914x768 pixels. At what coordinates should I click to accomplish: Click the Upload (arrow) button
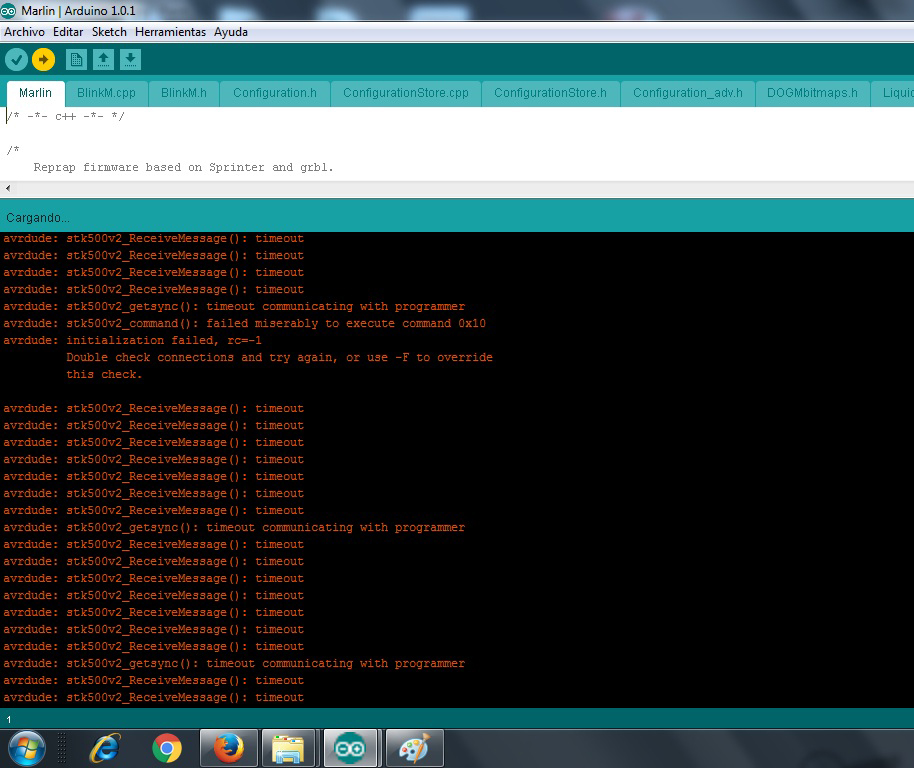(x=43, y=59)
